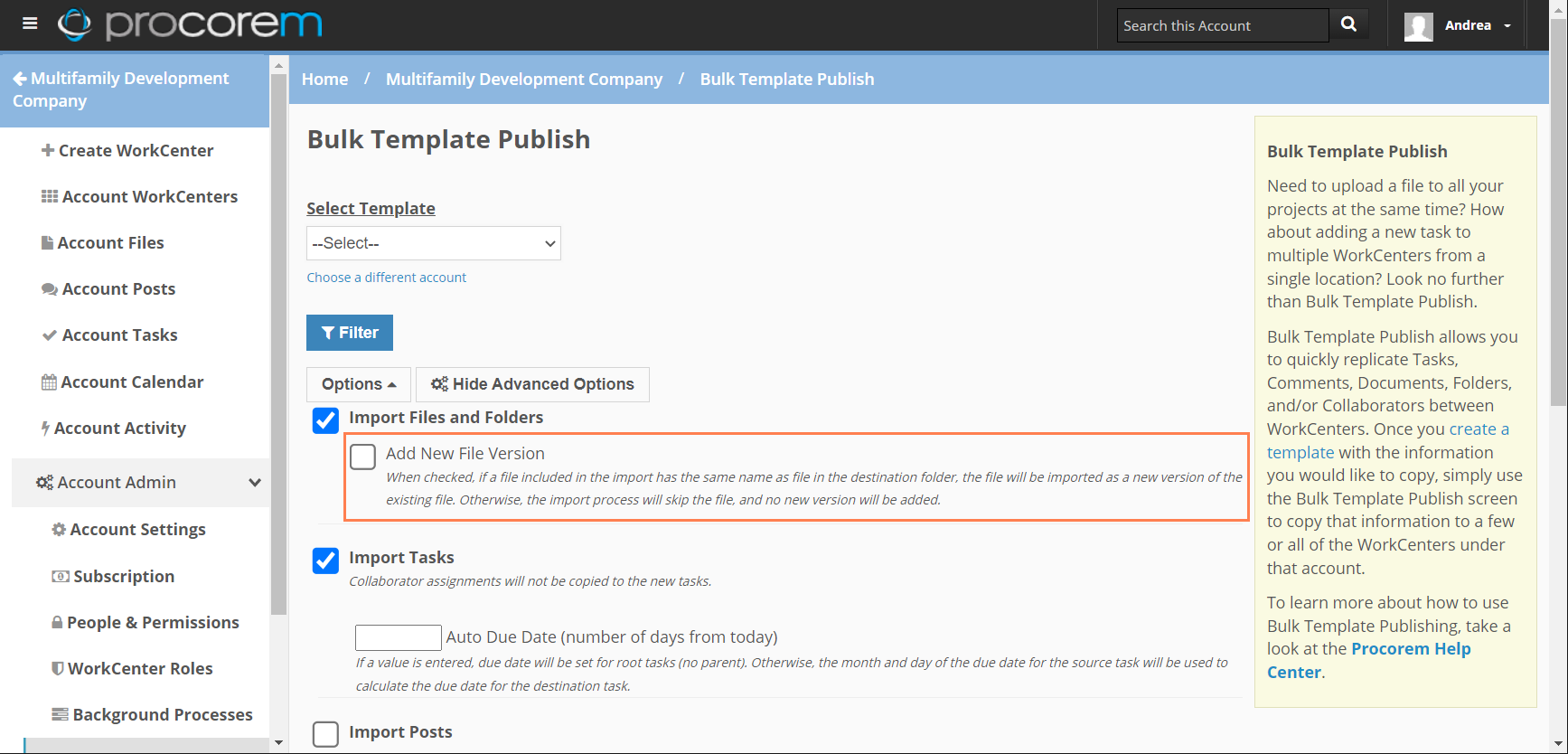Click the Account Files document icon
The width and height of the screenshot is (1568, 754).
pyautogui.click(x=47, y=242)
